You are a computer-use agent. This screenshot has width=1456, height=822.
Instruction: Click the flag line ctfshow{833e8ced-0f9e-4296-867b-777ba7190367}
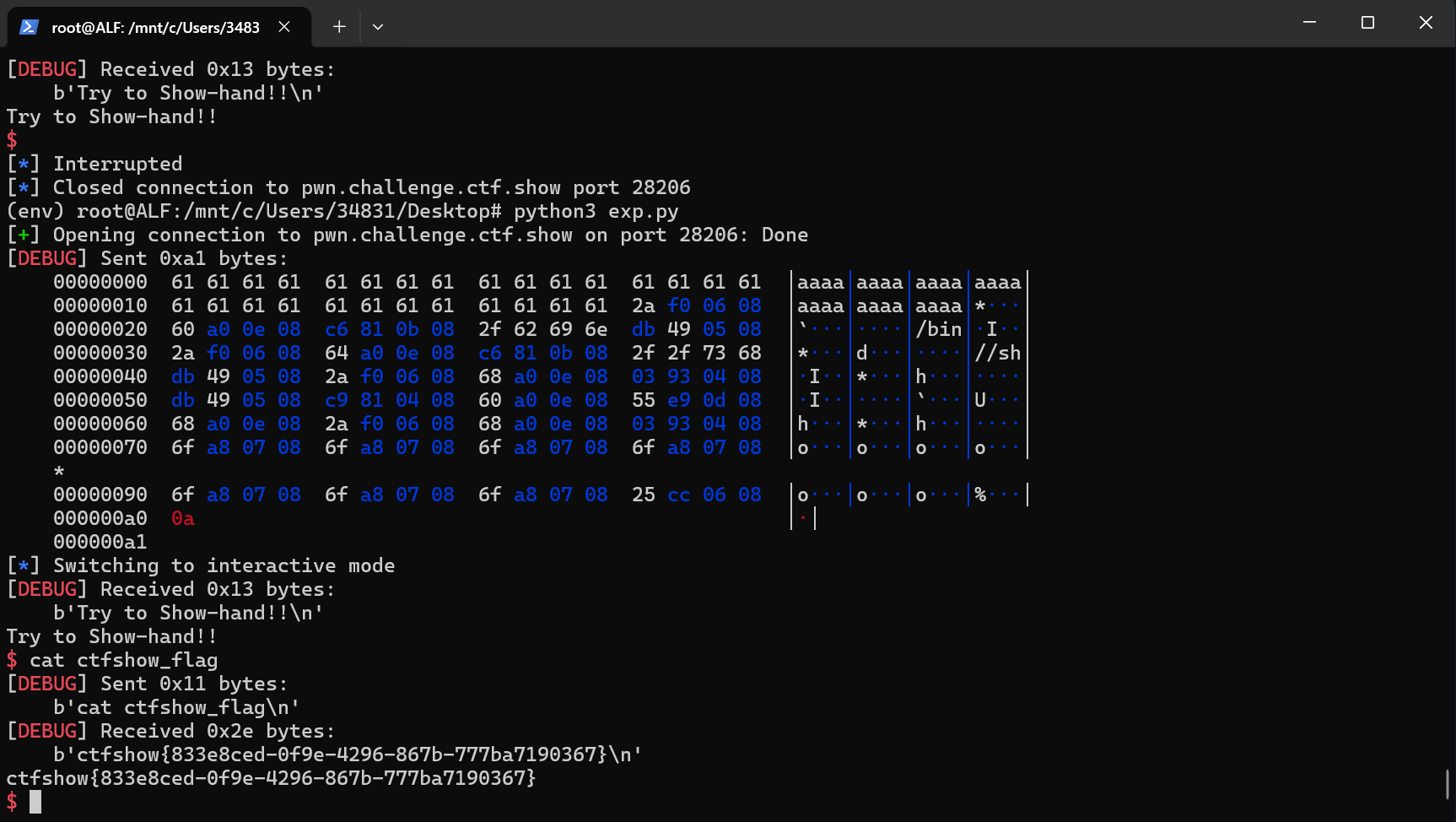[272, 778]
